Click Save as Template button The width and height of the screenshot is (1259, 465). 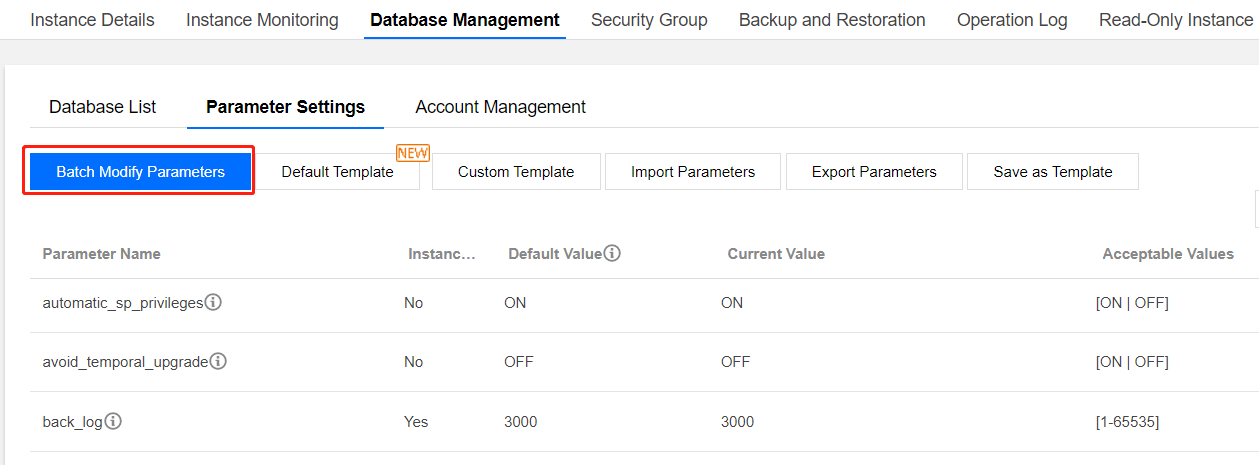[x=1053, y=172]
